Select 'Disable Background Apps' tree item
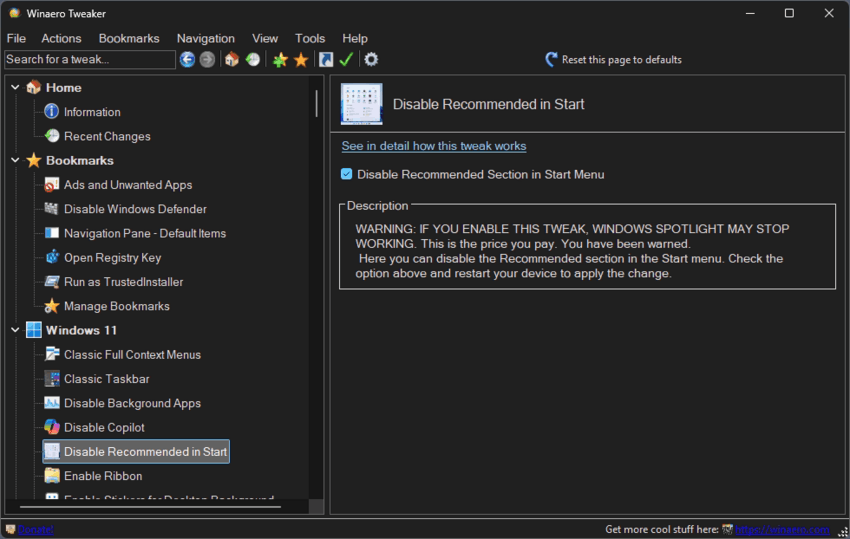 coord(132,403)
